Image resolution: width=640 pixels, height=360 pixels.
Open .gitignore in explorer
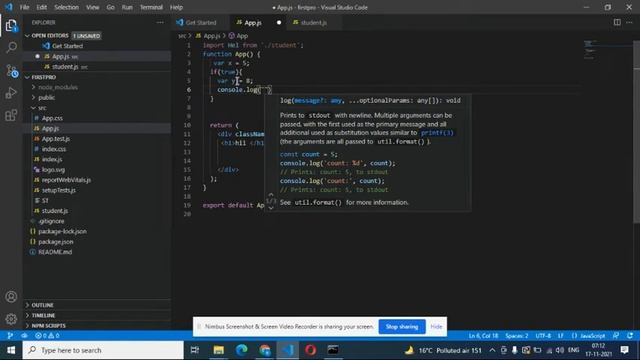tap(51, 221)
